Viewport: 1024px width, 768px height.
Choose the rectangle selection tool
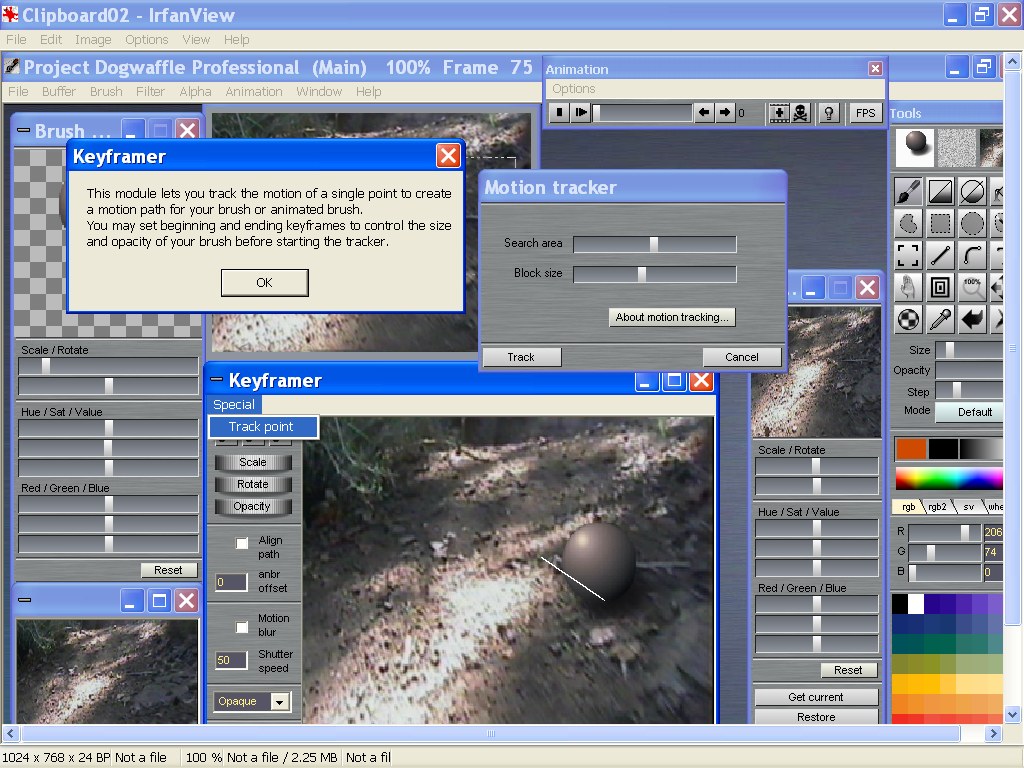[940, 223]
